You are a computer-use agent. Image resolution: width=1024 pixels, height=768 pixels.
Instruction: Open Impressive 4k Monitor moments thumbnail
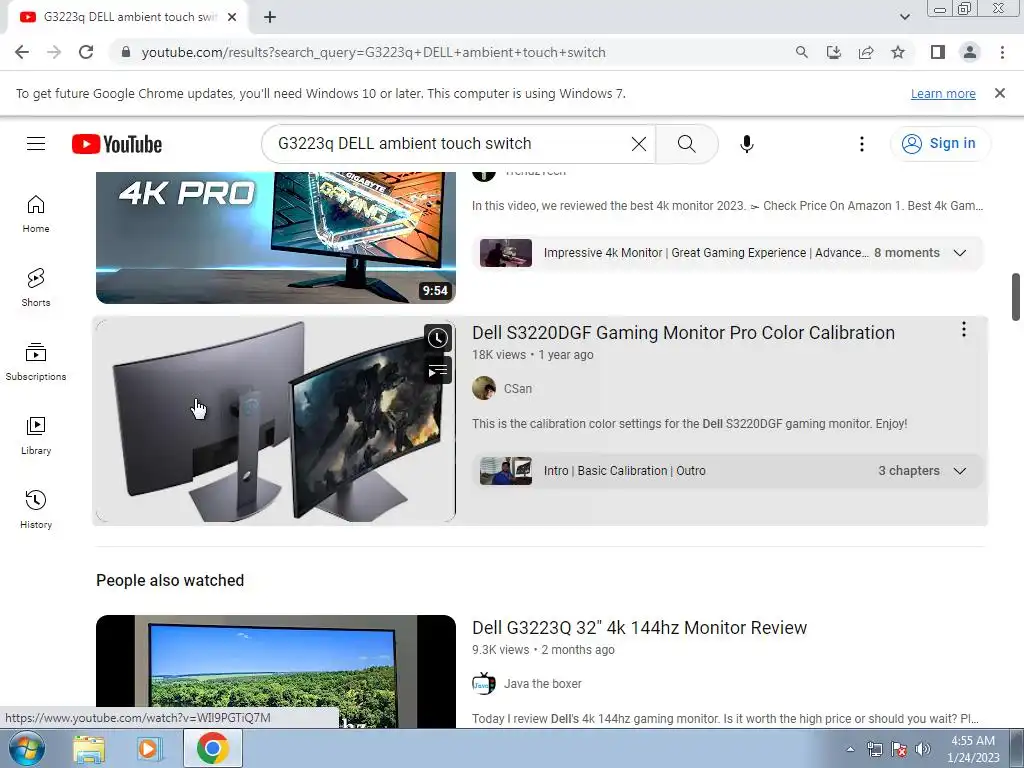coord(506,253)
